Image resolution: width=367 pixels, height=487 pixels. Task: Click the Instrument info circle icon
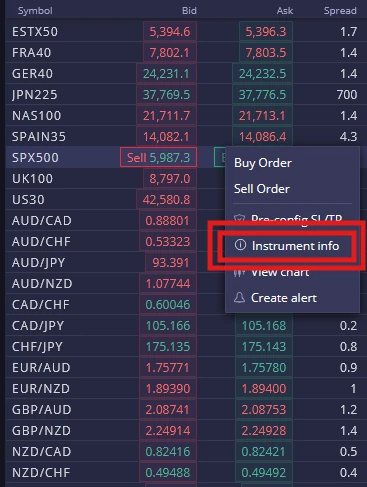pos(240,245)
